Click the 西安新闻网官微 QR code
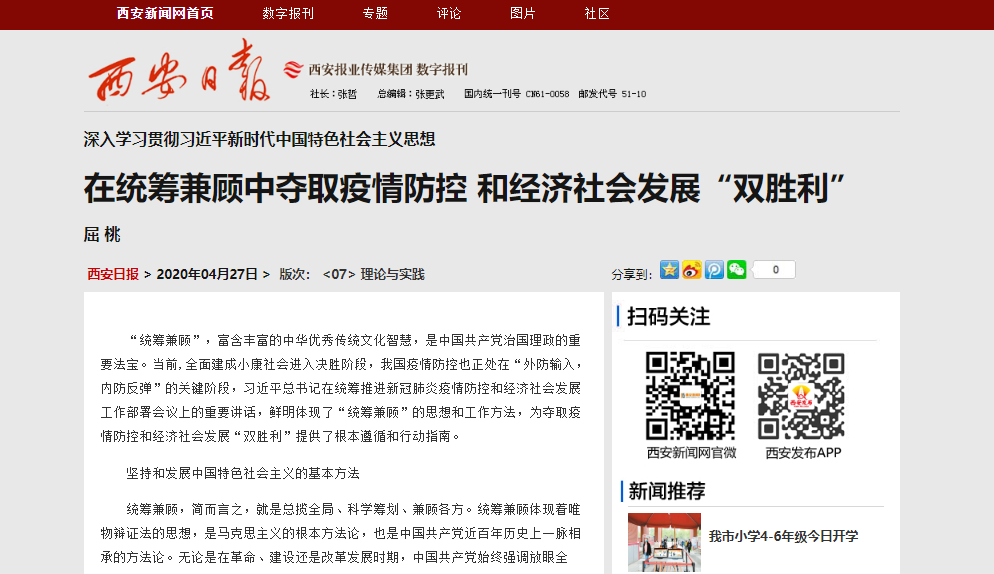 click(691, 396)
